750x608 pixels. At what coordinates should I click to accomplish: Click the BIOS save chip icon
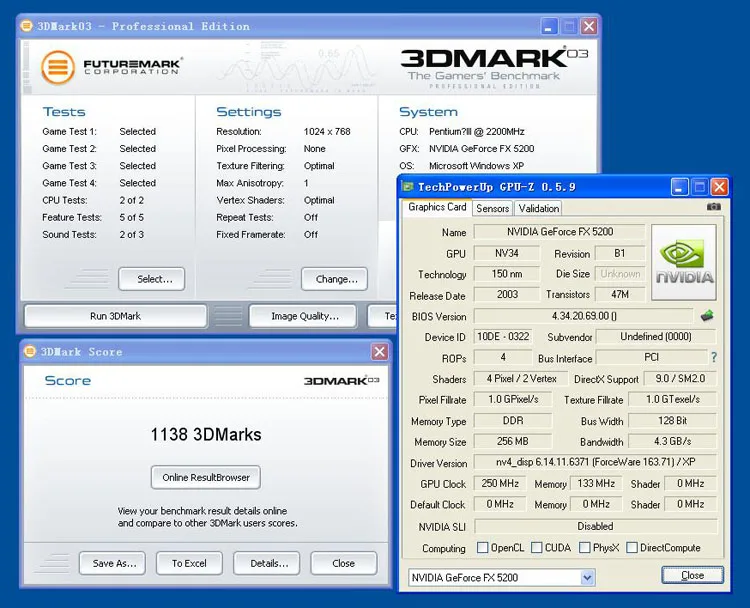click(x=707, y=316)
